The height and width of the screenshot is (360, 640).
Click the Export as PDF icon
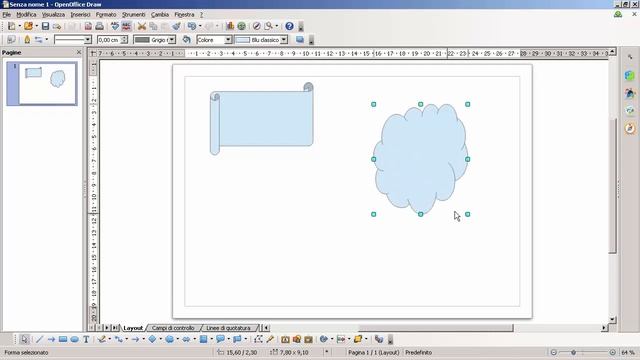[x=88, y=26]
